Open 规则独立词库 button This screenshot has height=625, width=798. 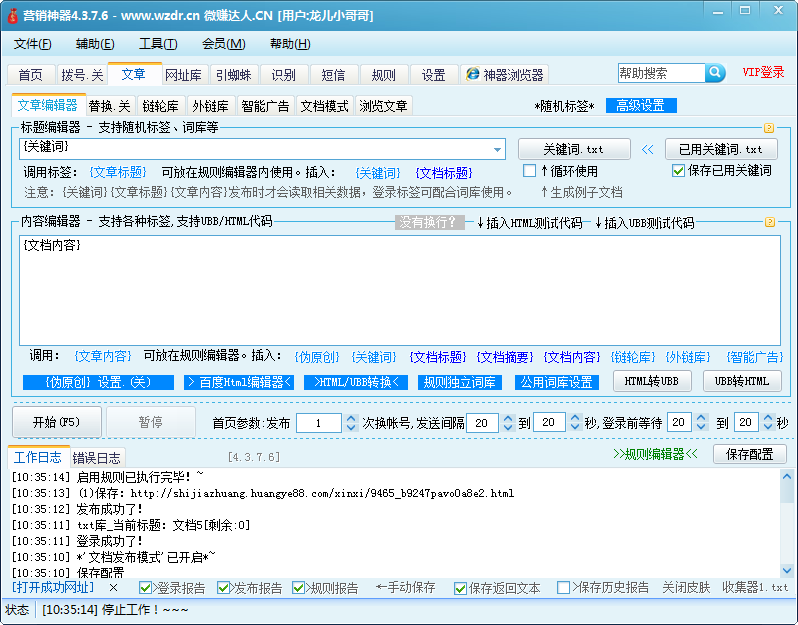[460, 382]
